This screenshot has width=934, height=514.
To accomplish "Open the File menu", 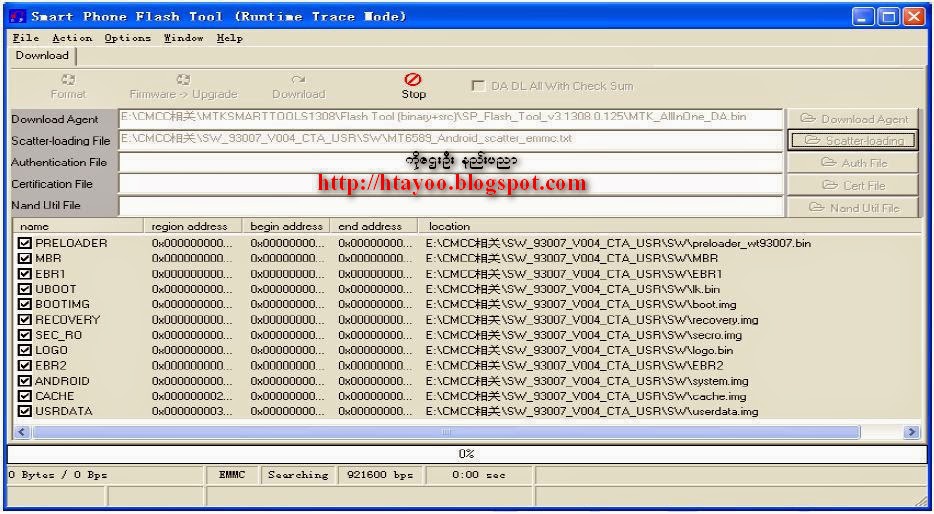I will 26,38.
